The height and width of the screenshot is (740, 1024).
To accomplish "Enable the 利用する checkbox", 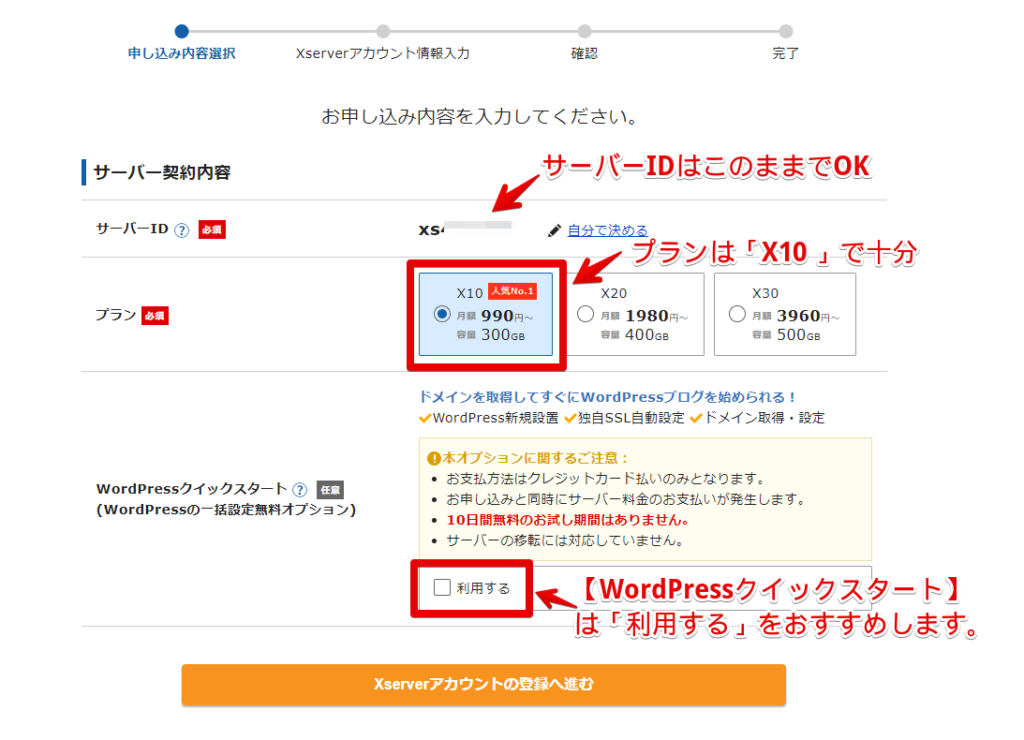I will [442, 588].
